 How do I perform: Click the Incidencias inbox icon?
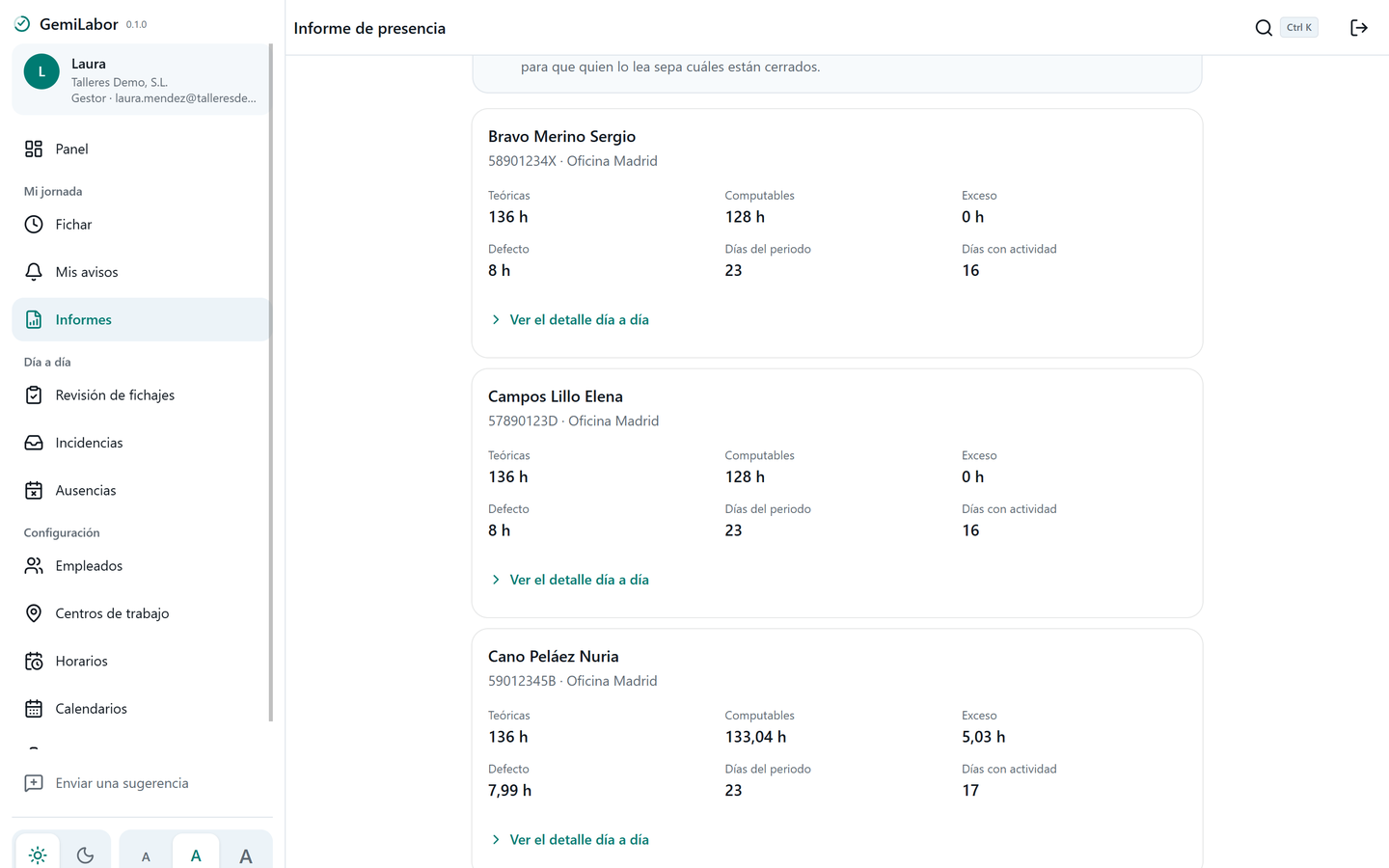[34, 443]
